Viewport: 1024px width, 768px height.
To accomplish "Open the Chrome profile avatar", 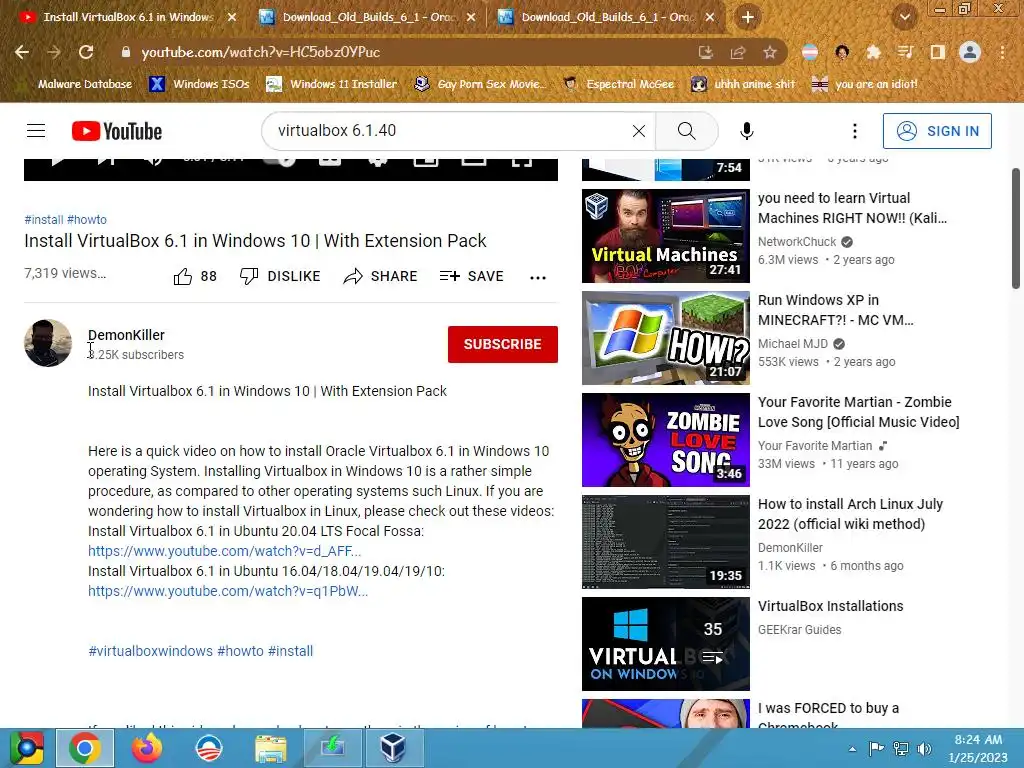I will coord(970,52).
